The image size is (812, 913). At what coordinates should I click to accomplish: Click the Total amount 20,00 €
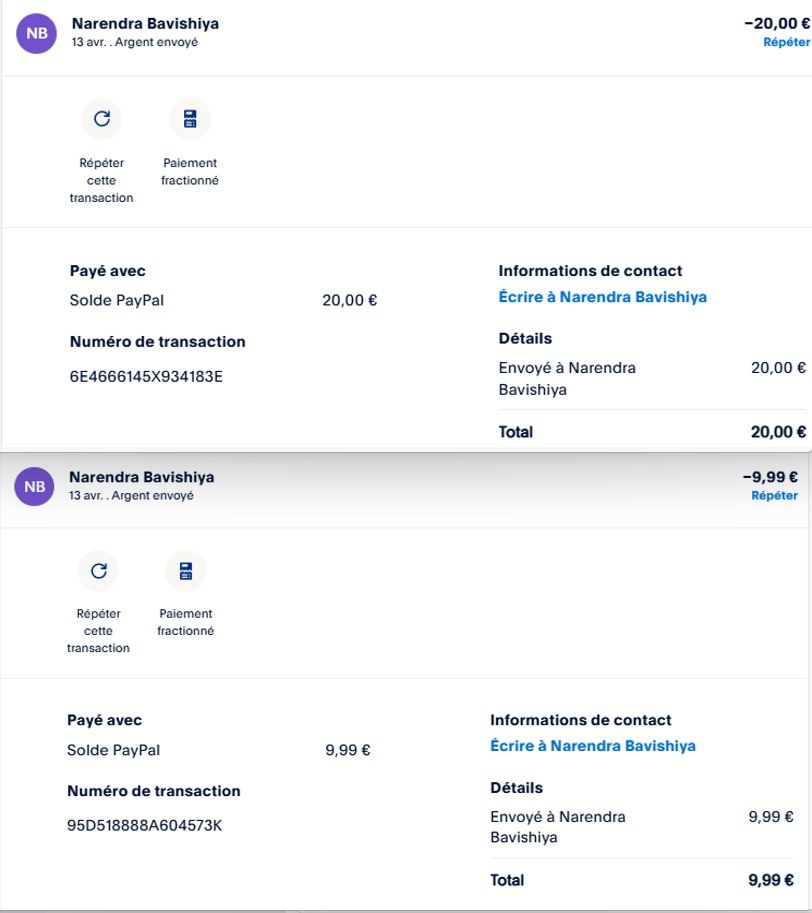pos(778,432)
